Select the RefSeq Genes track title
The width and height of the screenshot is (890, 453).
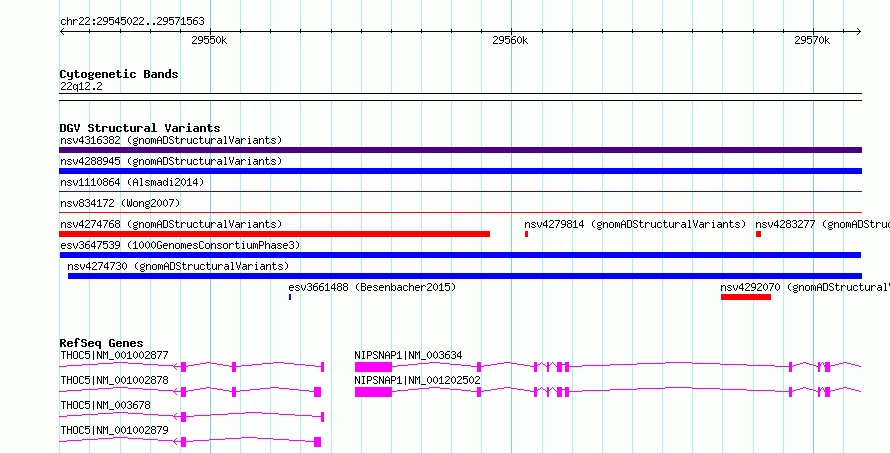pyautogui.click(x=101, y=343)
